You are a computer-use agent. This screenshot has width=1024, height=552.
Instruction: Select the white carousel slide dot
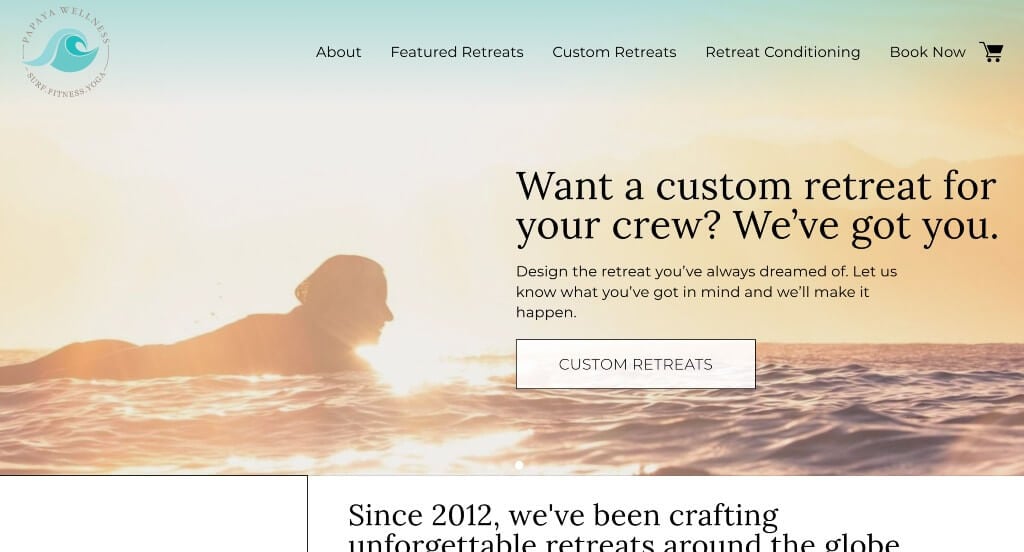(519, 465)
